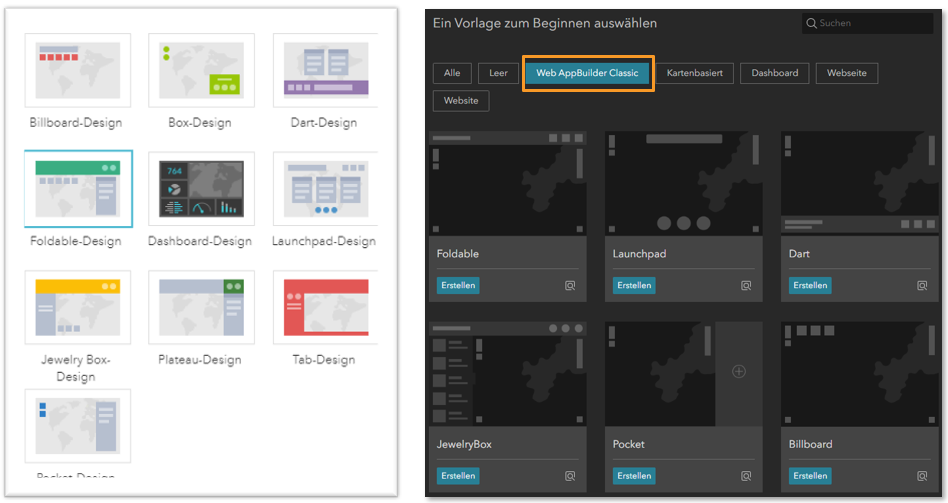
Task: Switch to the Dashboard filter tab
Action: [x=774, y=73]
